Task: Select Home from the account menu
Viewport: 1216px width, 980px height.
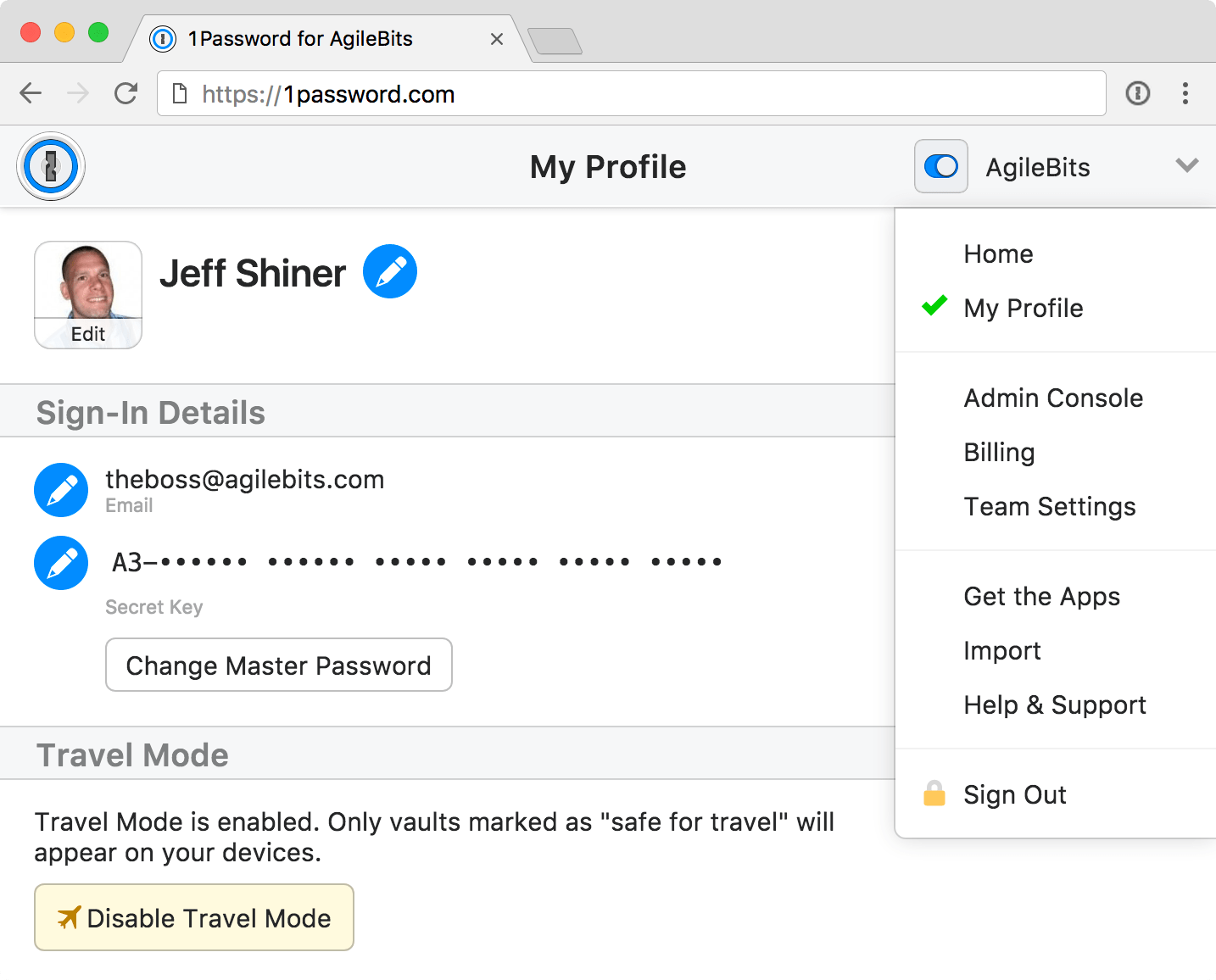Action: pyautogui.click(x=998, y=254)
